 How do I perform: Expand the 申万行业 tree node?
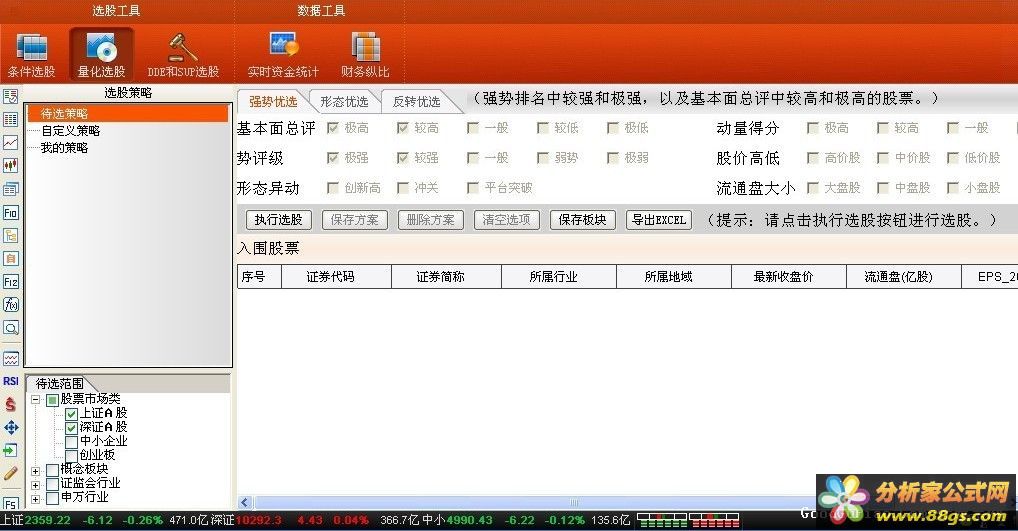tap(36, 499)
